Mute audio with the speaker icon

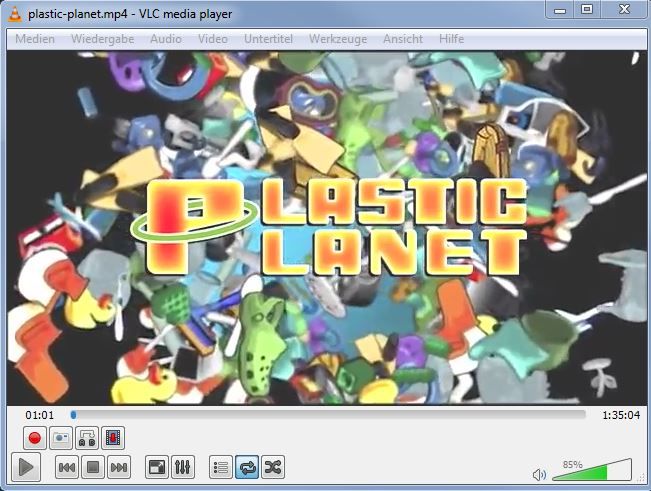point(539,474)
